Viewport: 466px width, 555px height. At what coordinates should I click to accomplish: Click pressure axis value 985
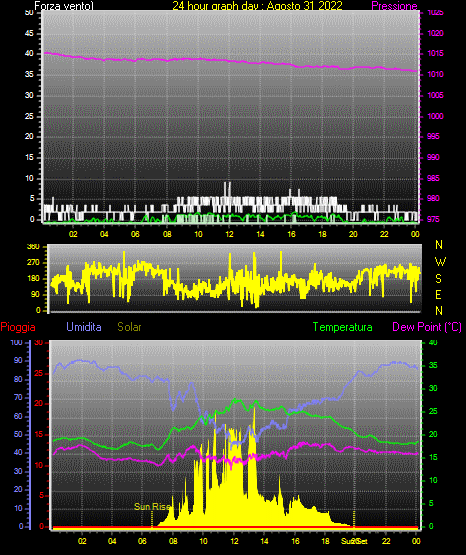click(433, 178)
